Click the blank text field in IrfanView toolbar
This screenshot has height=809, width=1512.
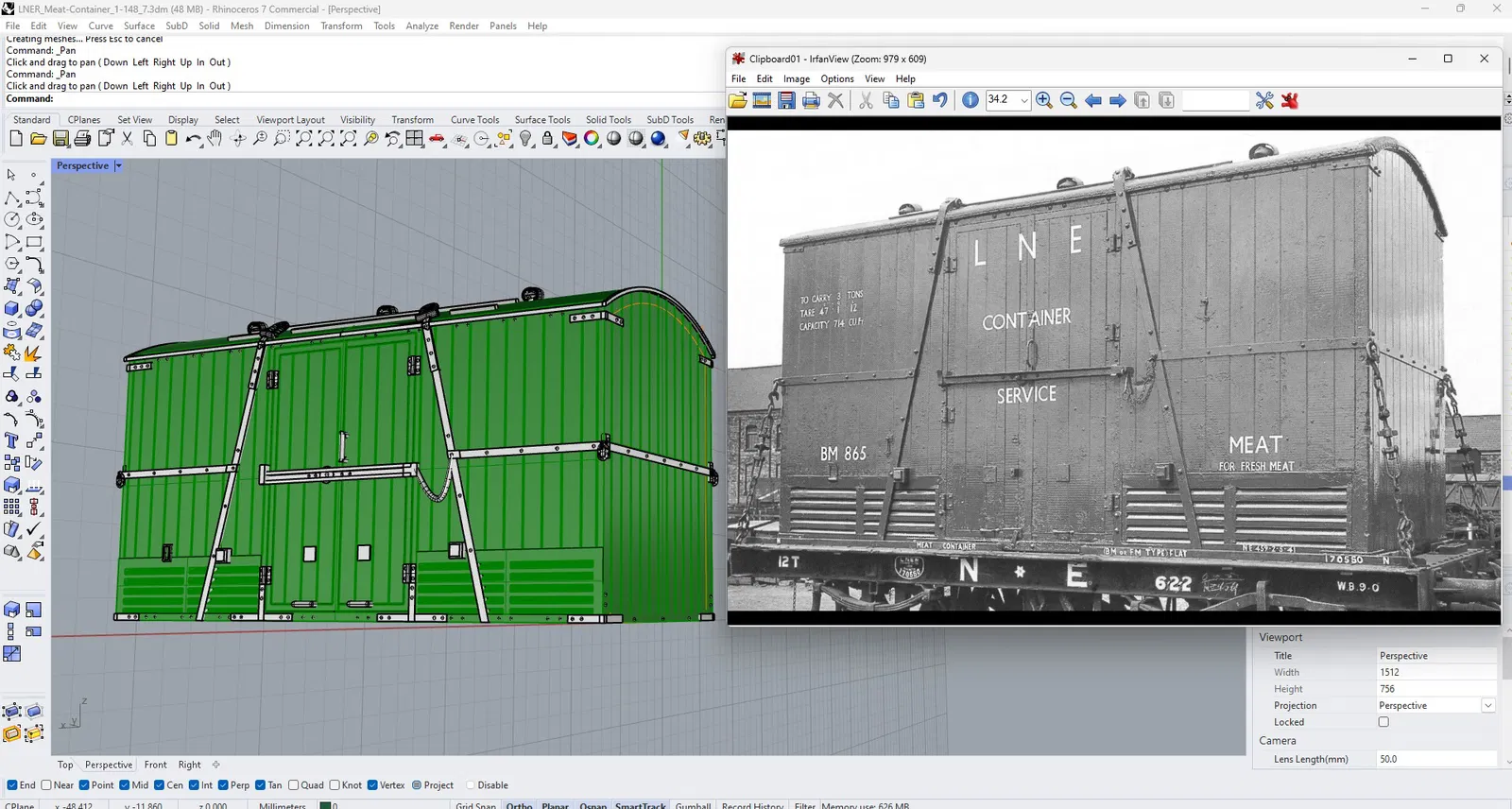1215,100
